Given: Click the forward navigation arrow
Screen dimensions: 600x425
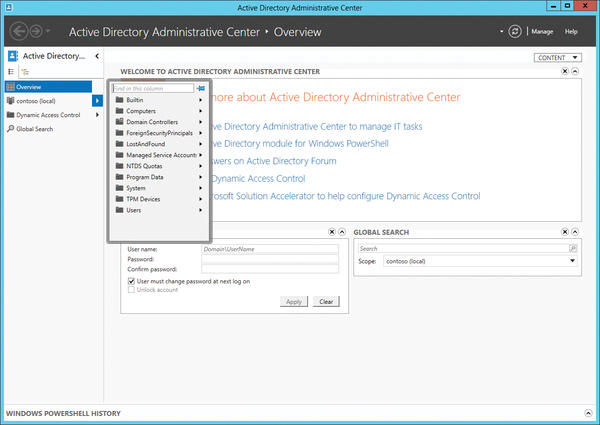Looking at the screenshot, I should click(x=36, y=31).
